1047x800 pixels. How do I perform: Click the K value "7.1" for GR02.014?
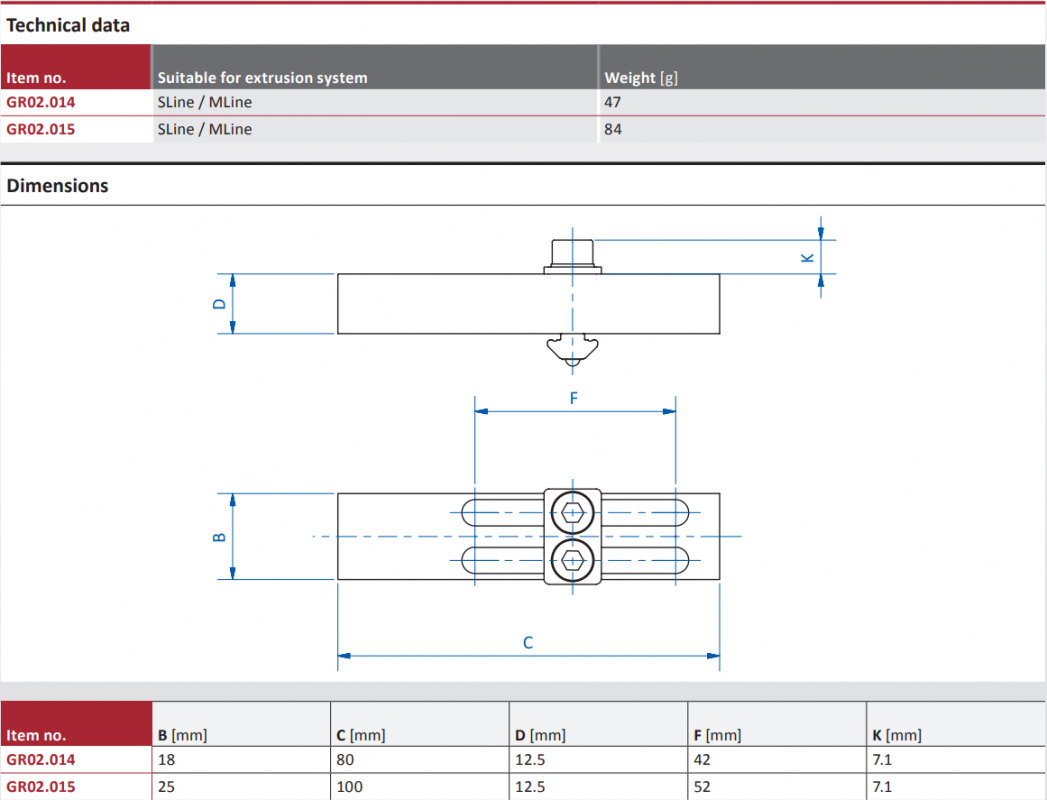point(882,760)
